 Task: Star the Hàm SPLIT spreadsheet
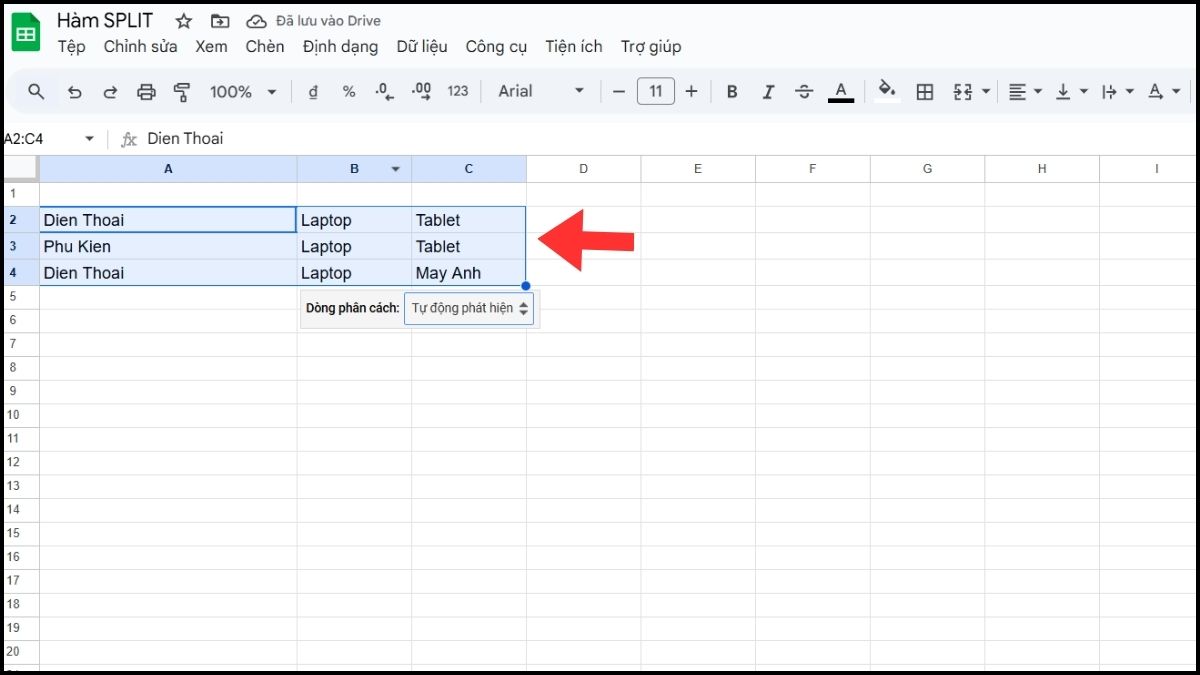[183, 20]
